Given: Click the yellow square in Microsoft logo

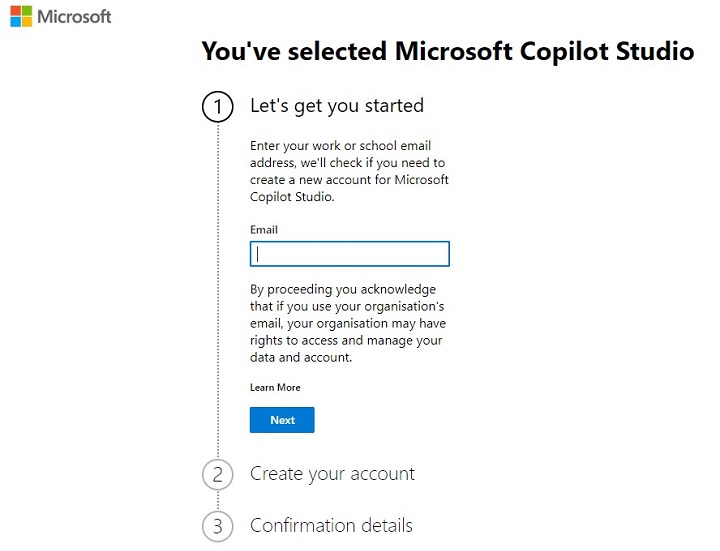Looking at the screenshot, I should 26,23.
